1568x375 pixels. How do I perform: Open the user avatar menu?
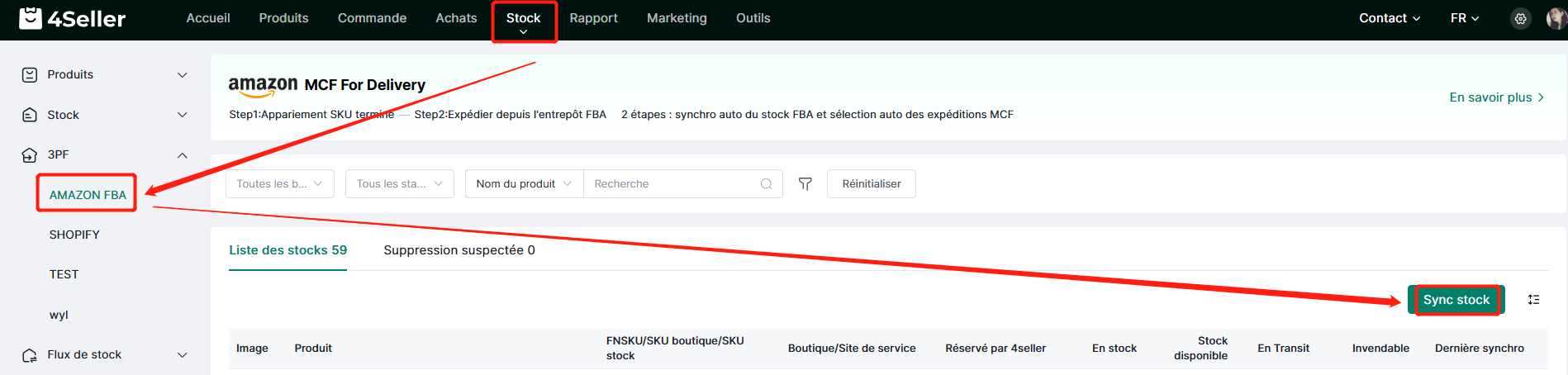point(1556,18)
